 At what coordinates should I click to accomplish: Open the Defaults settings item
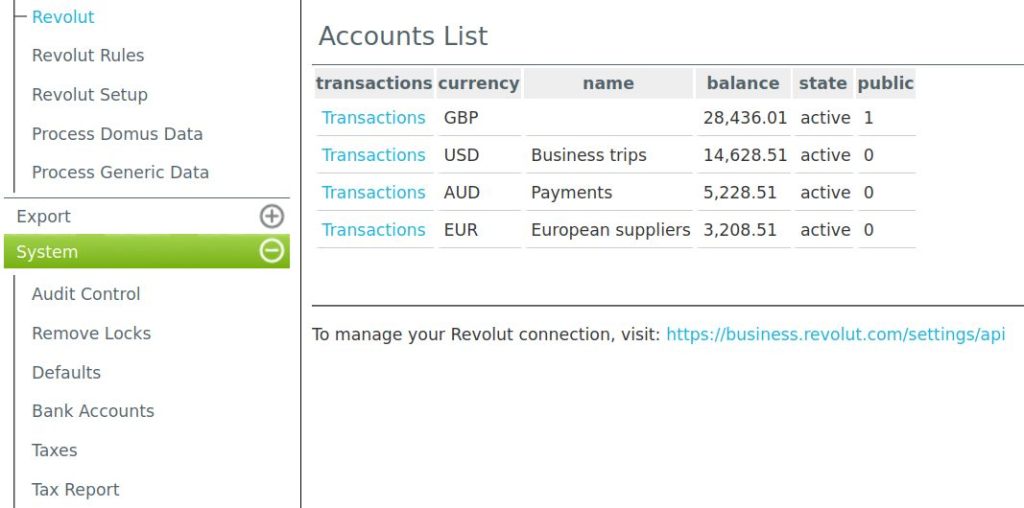66,372
